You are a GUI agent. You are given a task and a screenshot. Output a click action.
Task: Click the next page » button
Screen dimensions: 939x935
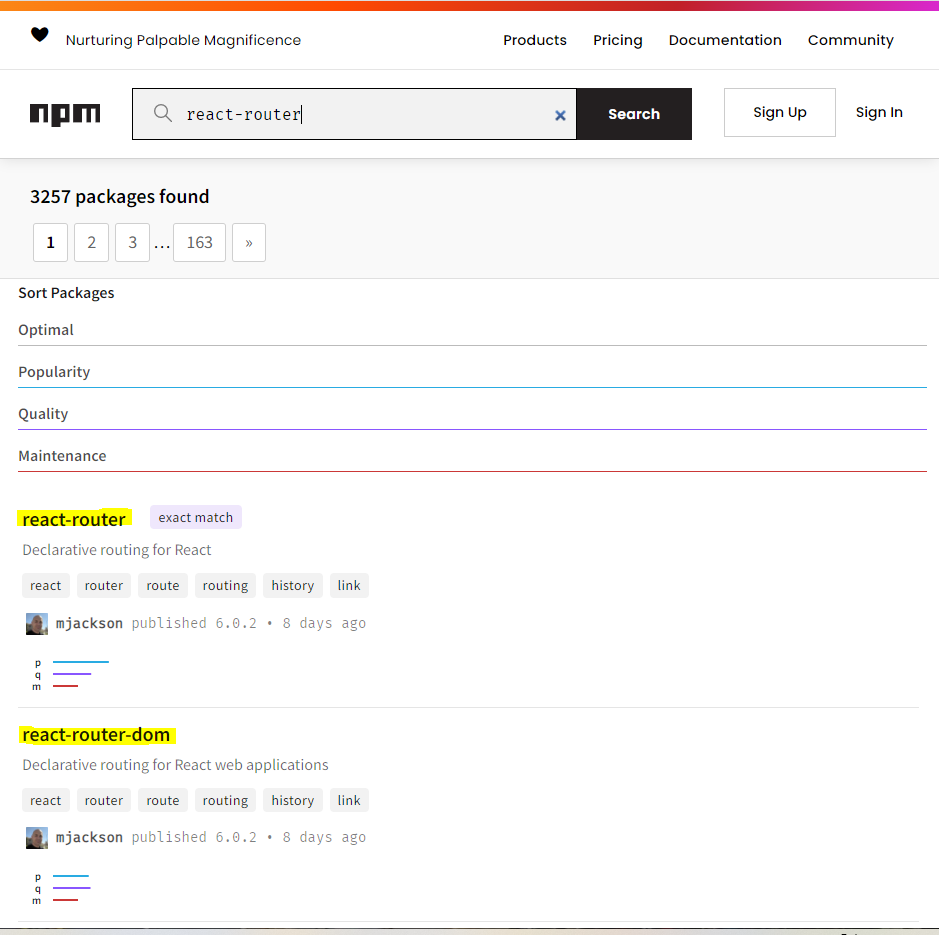(249, 243)
